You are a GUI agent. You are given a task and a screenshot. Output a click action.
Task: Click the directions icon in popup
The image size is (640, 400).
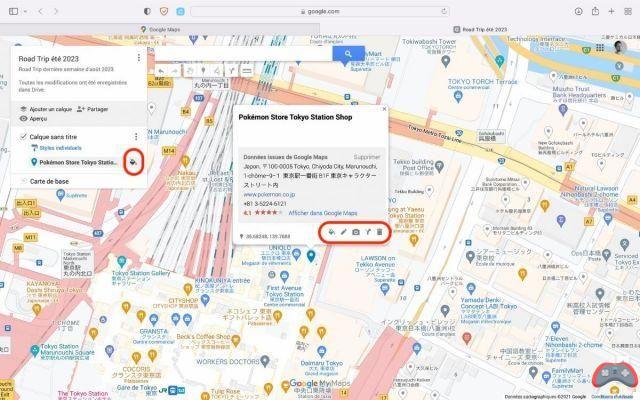point(368,232)
